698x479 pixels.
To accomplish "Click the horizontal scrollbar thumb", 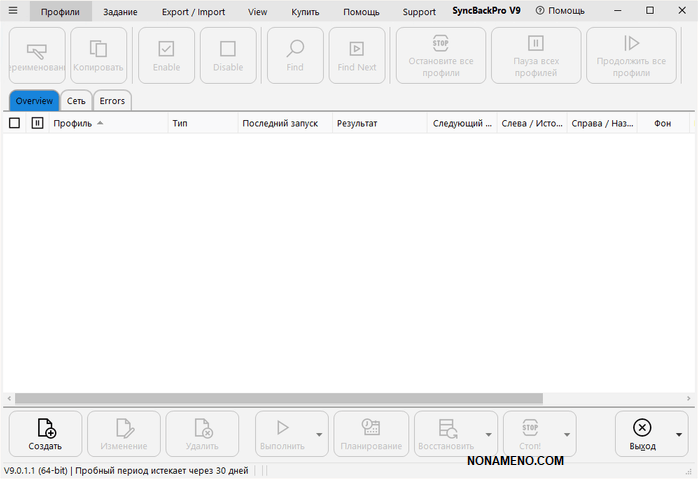I will [x=278, y=398].
